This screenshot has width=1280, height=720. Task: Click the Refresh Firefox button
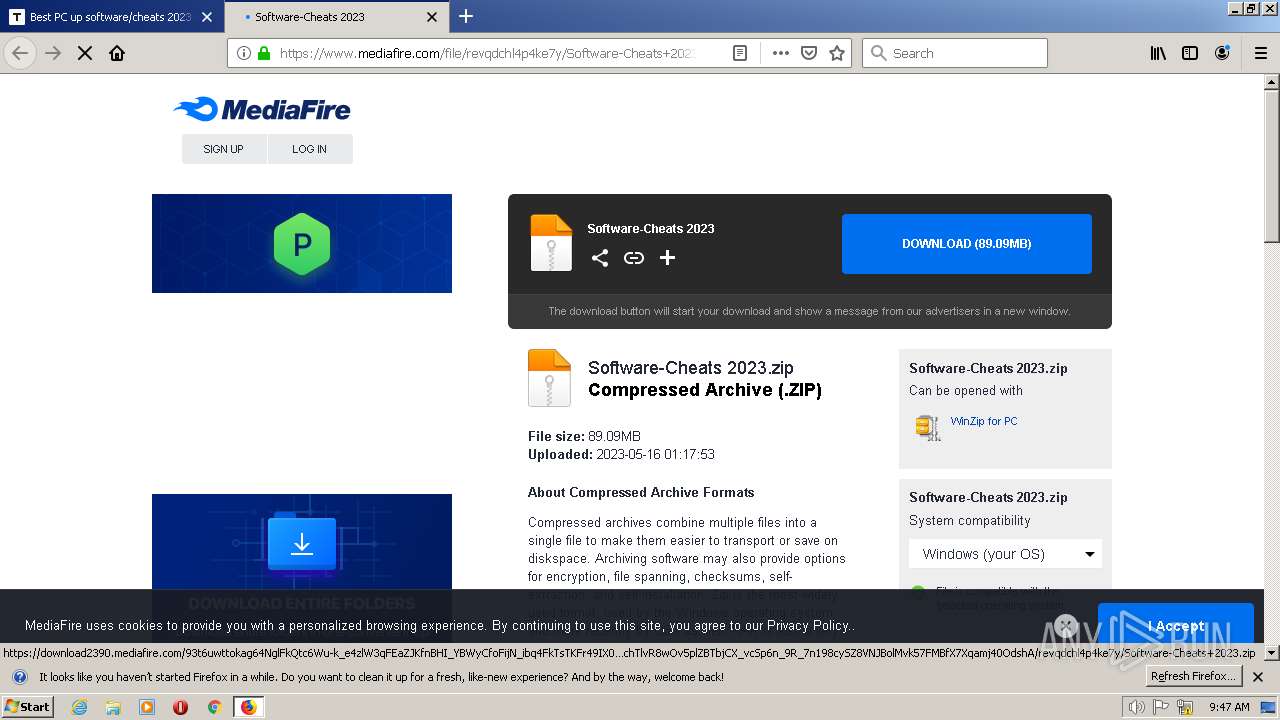(x=1194, y=677)
